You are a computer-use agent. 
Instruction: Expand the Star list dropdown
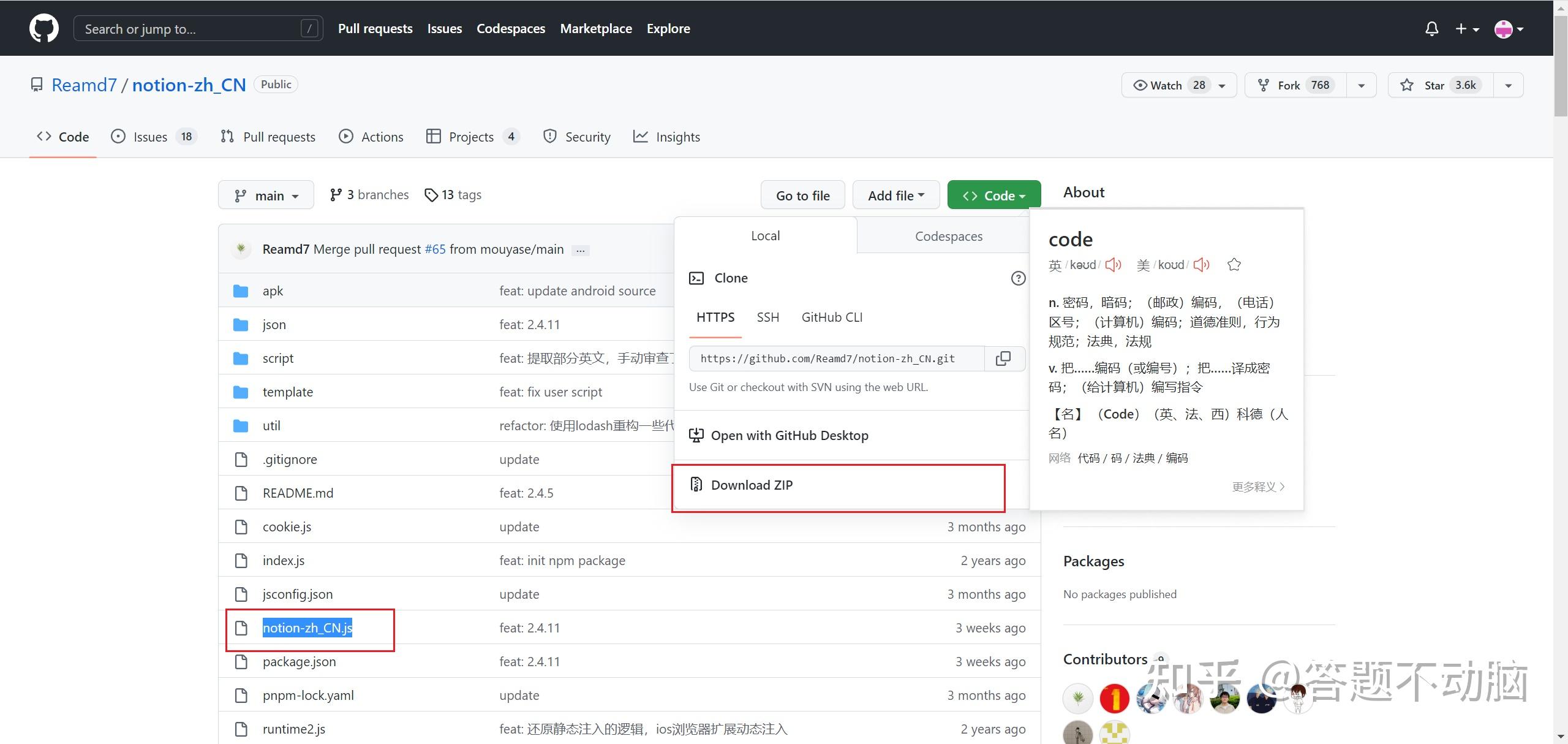1509,85
